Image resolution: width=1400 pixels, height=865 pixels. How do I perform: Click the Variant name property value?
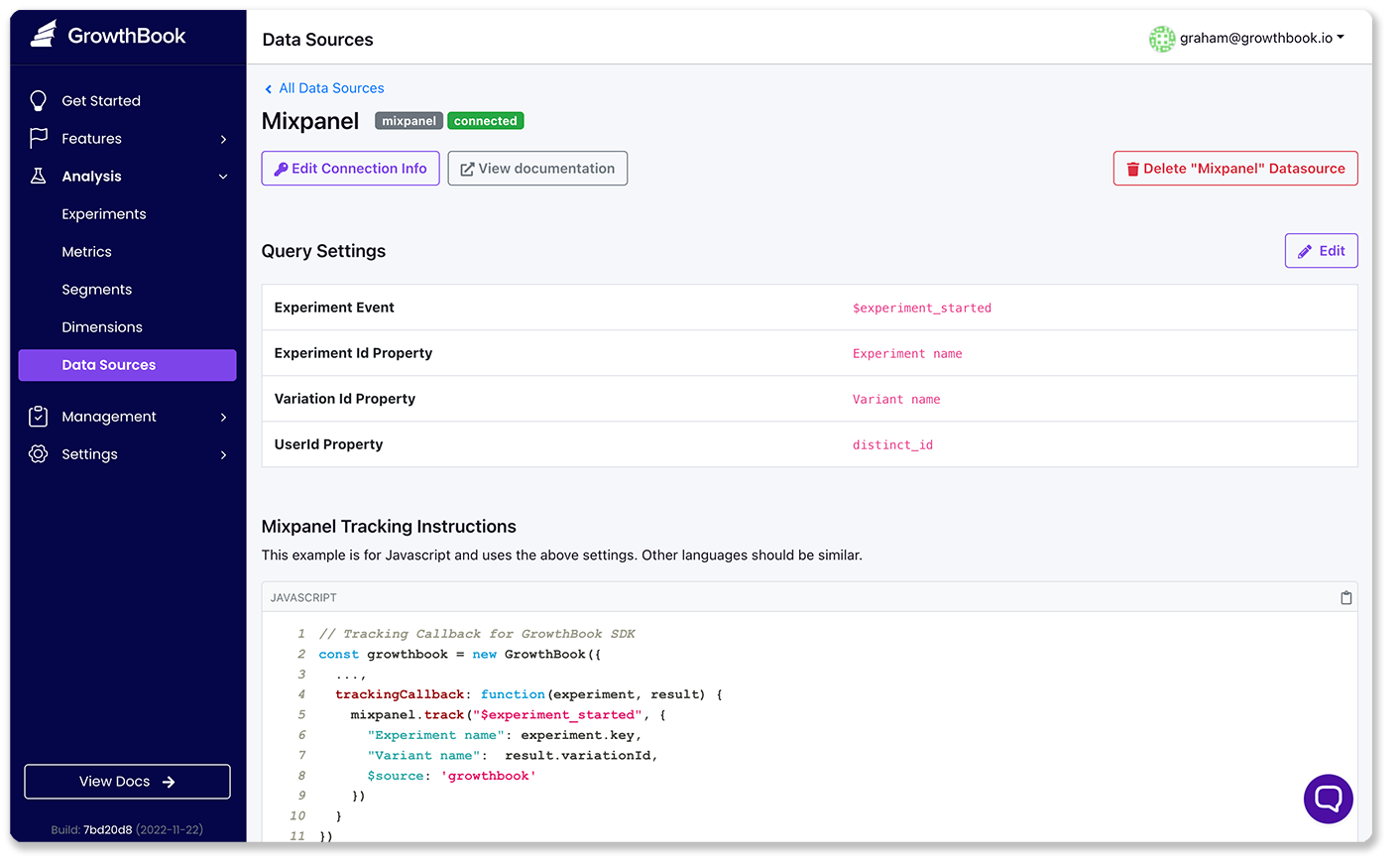pyautogui.click(x=896, y=399)
